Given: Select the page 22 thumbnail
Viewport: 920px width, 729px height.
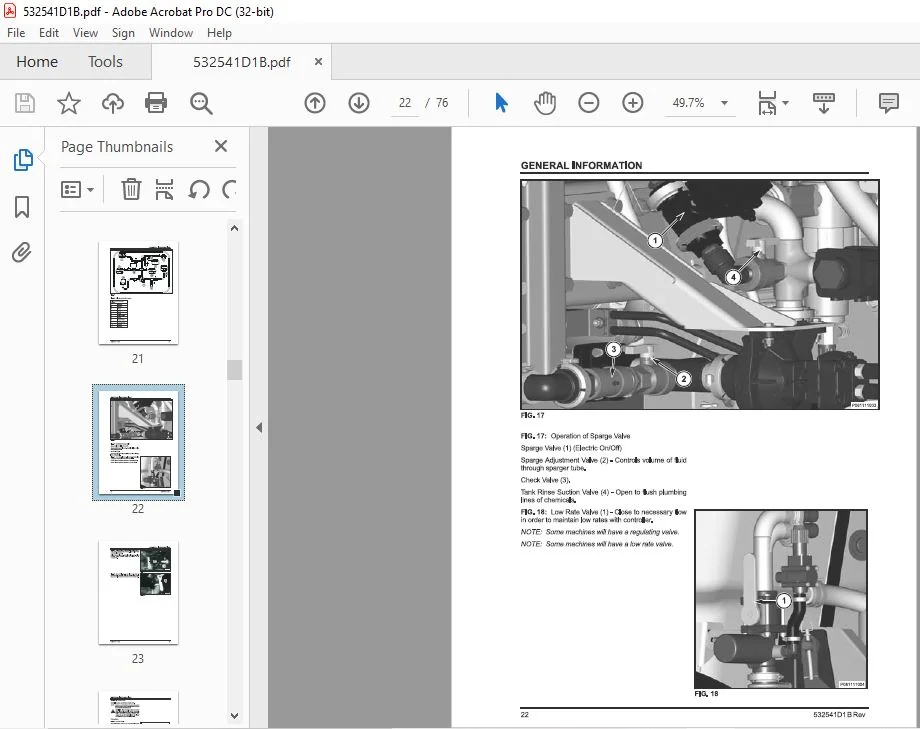Looking at the screenshot, I should (x=138, y=443).
